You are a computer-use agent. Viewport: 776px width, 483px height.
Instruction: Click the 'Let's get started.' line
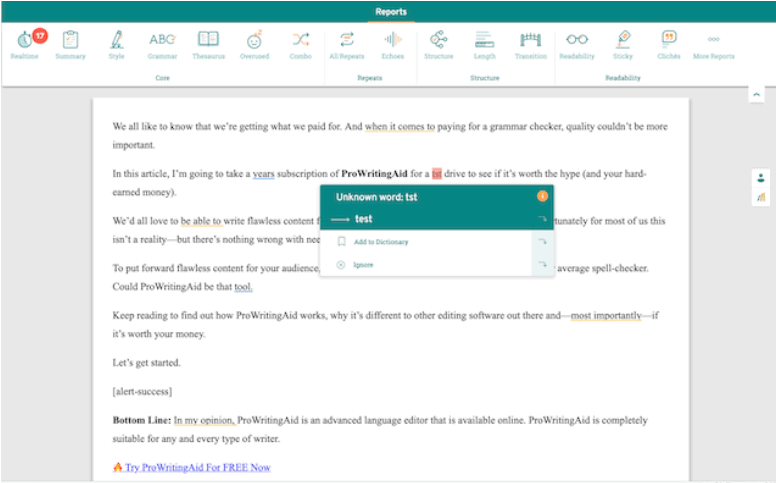coord(146,363)
